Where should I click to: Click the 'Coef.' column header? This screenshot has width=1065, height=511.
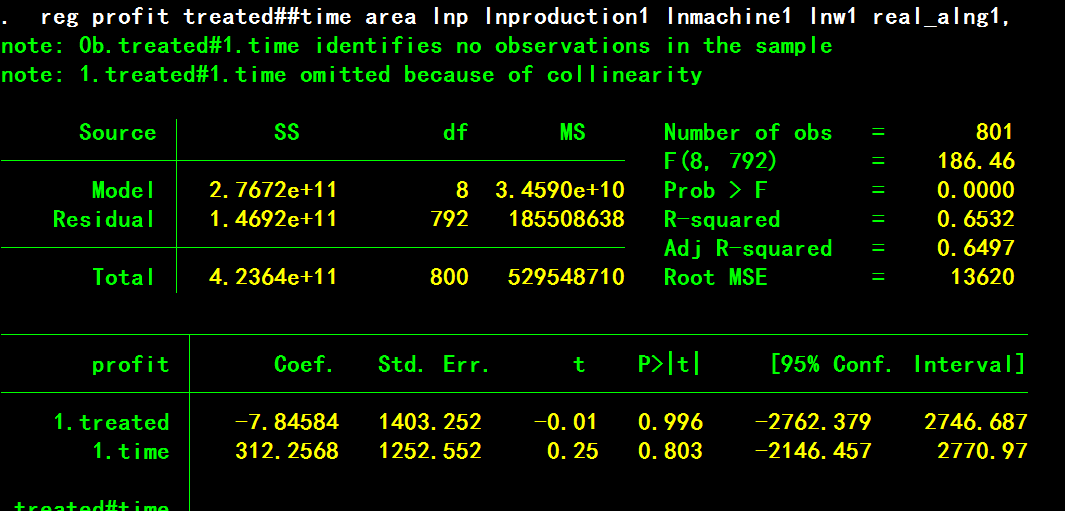click(x=304, y=365)
